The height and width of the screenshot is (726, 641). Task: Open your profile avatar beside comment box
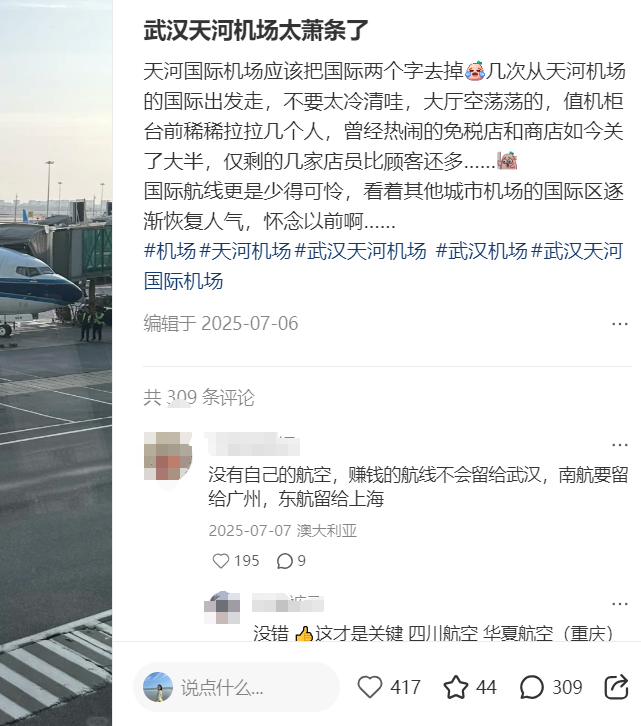point(158,687)
